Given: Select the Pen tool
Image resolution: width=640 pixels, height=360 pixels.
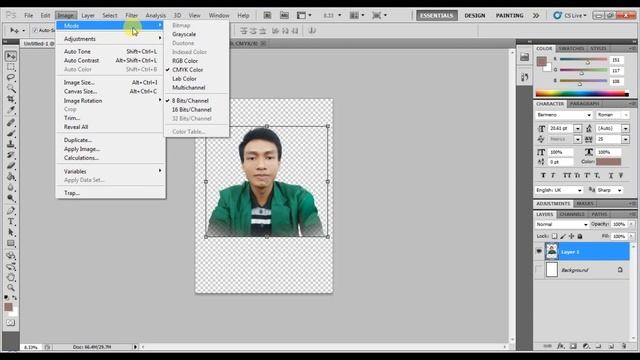Looking at the screenshot, I should click(x=11, y=211).
